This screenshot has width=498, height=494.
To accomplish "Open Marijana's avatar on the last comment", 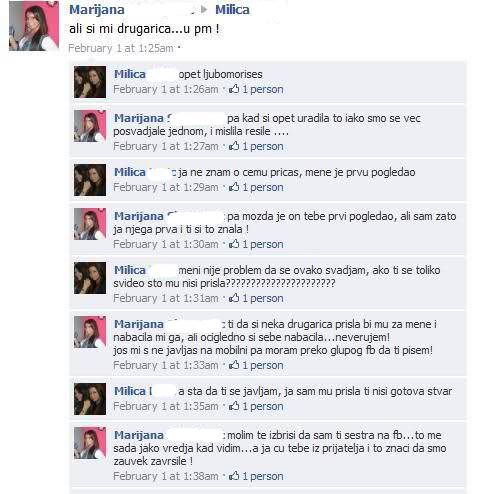I will click(x=90, y=443).
